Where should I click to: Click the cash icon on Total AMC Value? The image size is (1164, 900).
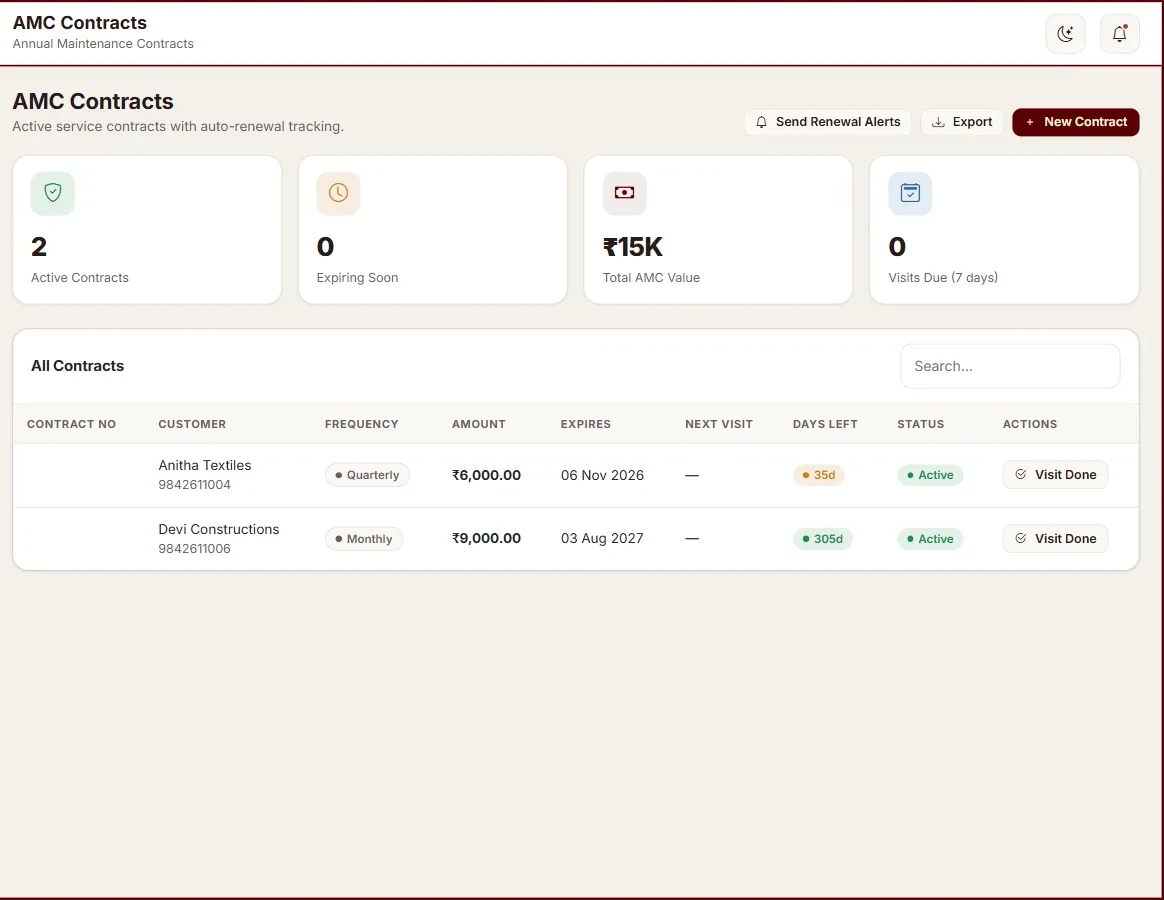click(624, 193)
